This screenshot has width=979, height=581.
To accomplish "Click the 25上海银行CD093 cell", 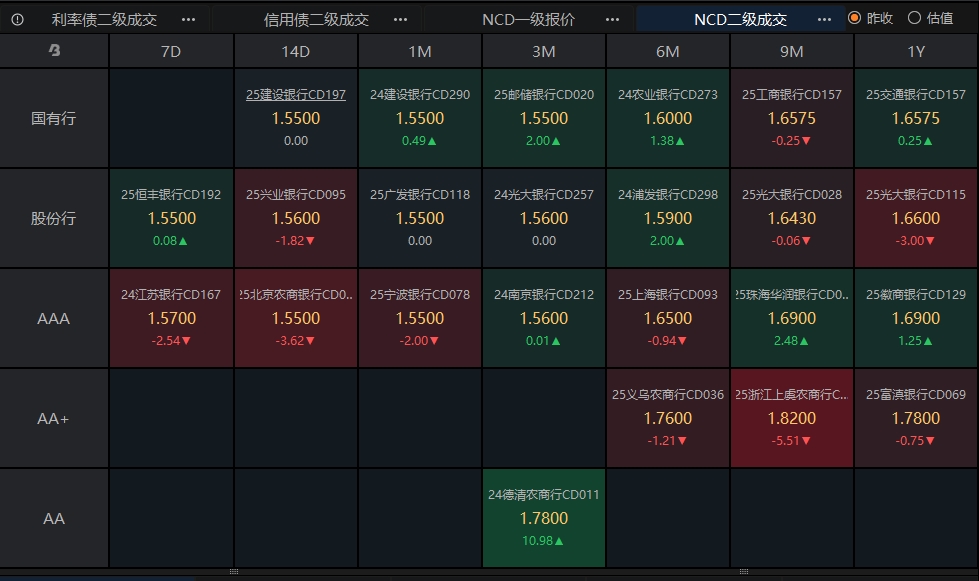I will (x=667, y=318).
